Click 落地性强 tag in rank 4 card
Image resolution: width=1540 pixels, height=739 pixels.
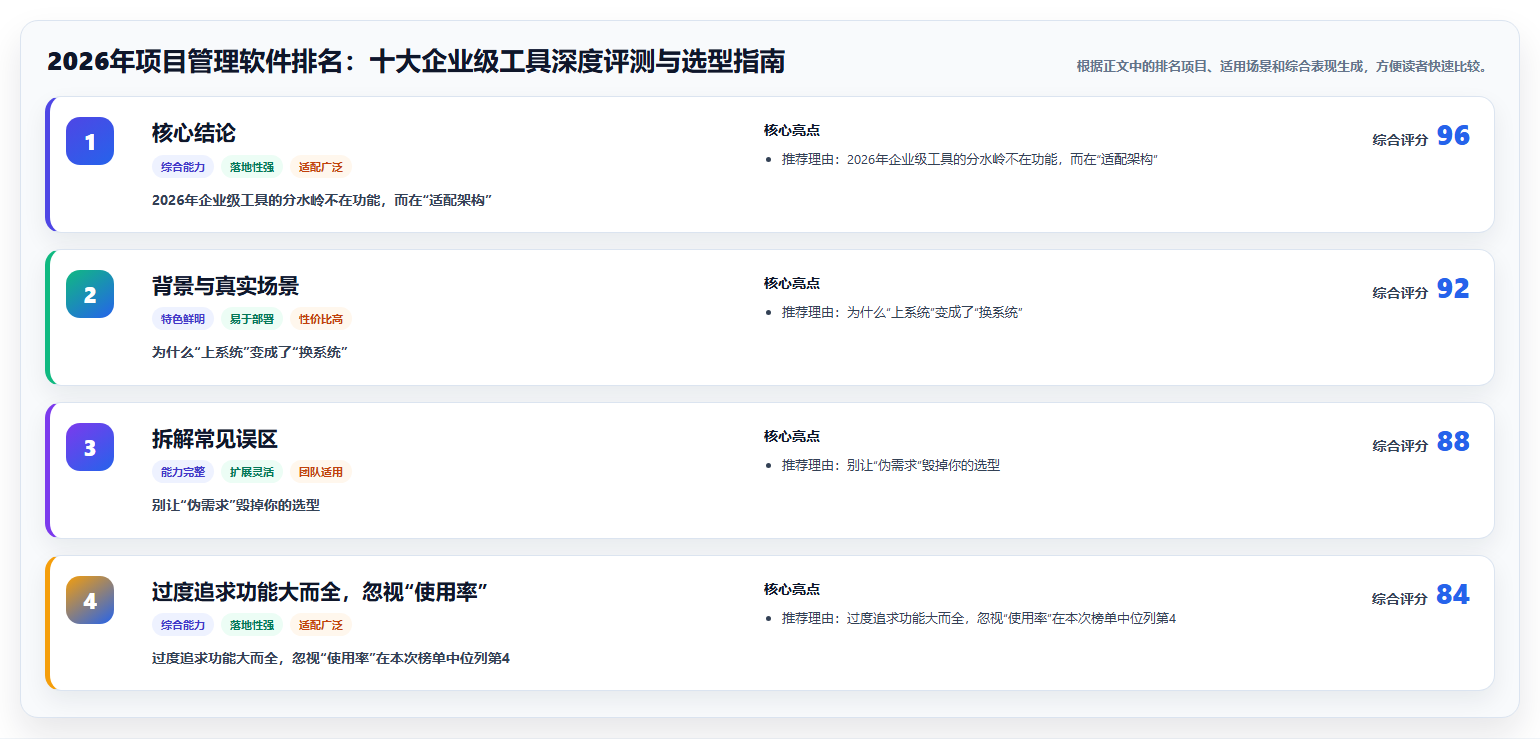coord(252,625)
